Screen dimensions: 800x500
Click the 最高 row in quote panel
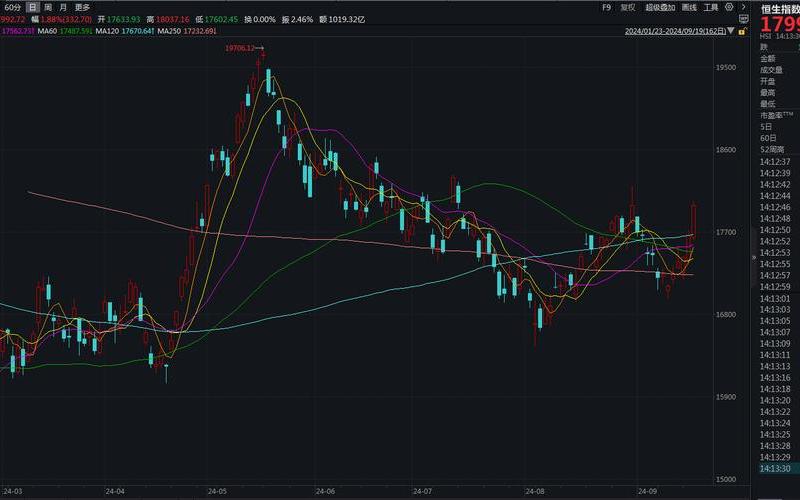pyautogui.click(x=767, y=92)
